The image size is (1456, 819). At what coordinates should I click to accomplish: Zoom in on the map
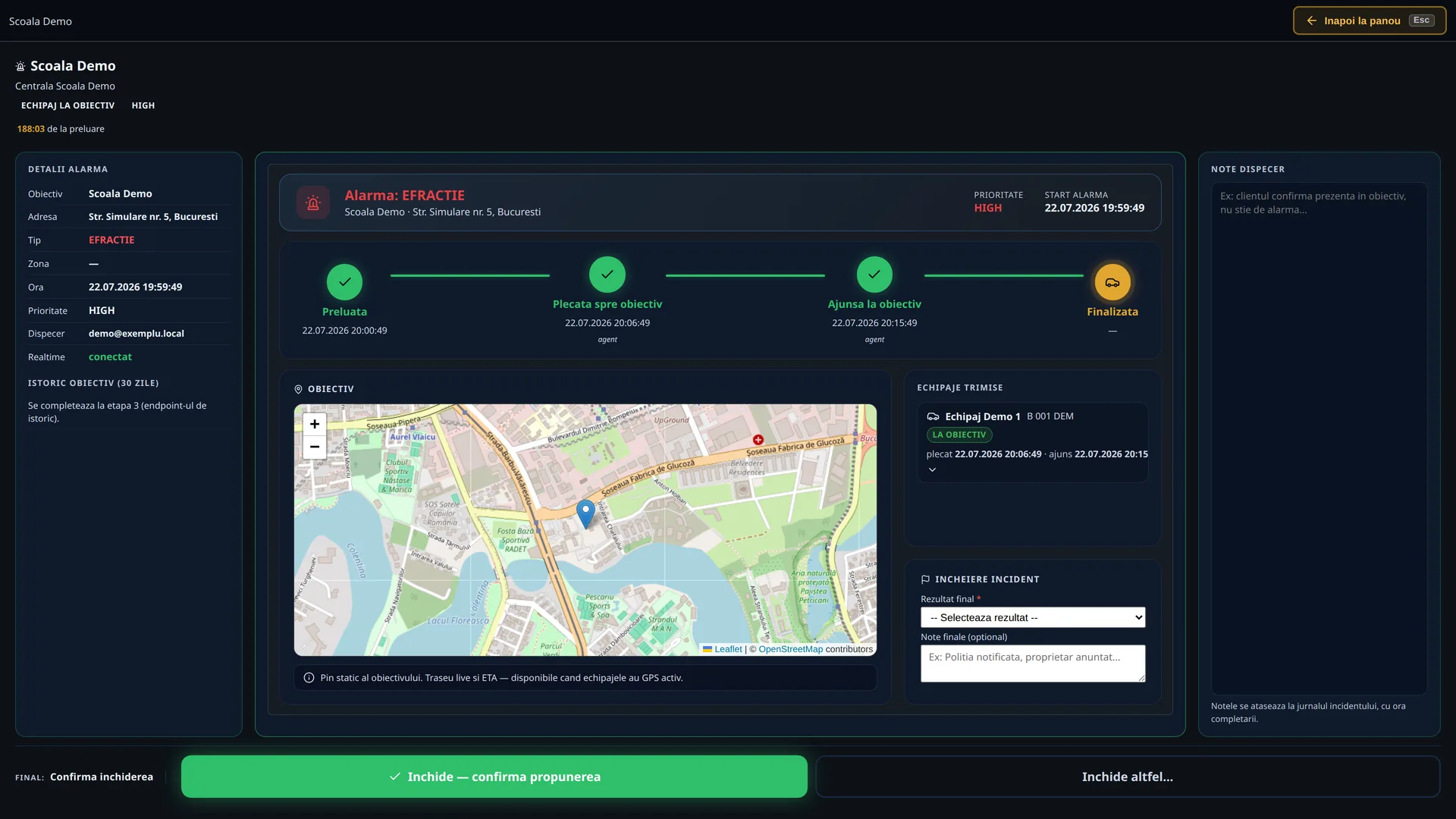click(x=315, y=424)
